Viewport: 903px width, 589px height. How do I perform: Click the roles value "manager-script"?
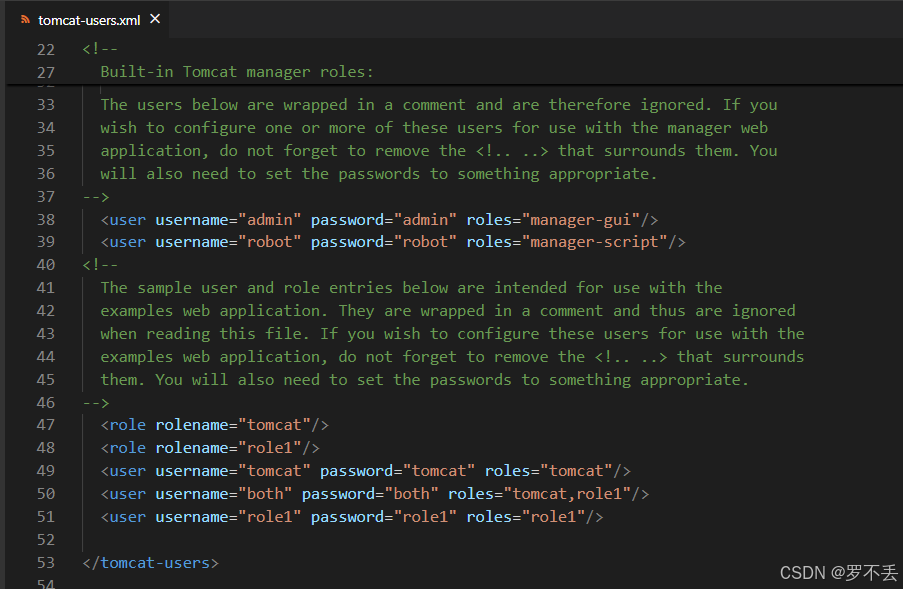(594, 242)
